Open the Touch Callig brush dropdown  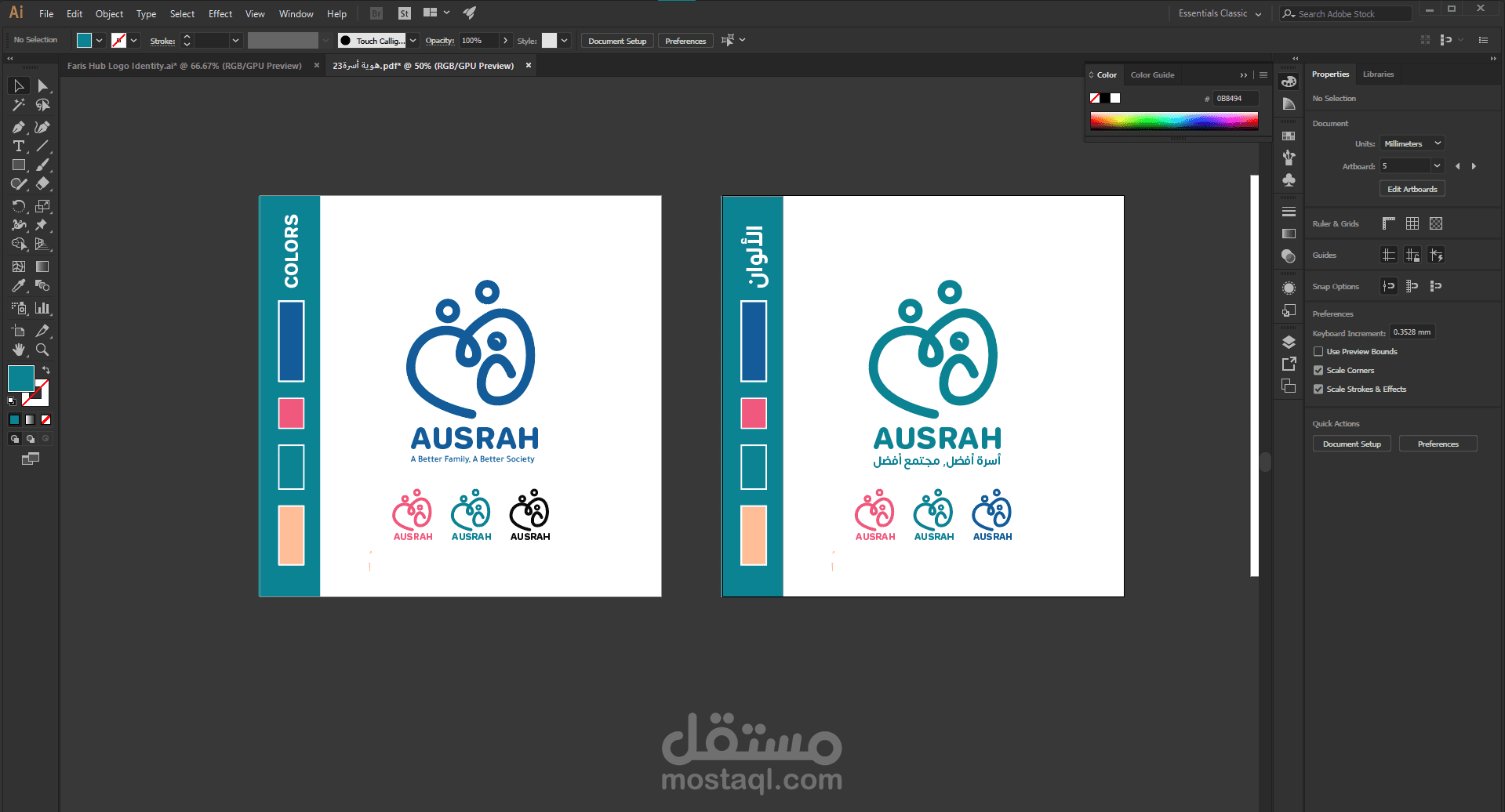tap(413, 41)
